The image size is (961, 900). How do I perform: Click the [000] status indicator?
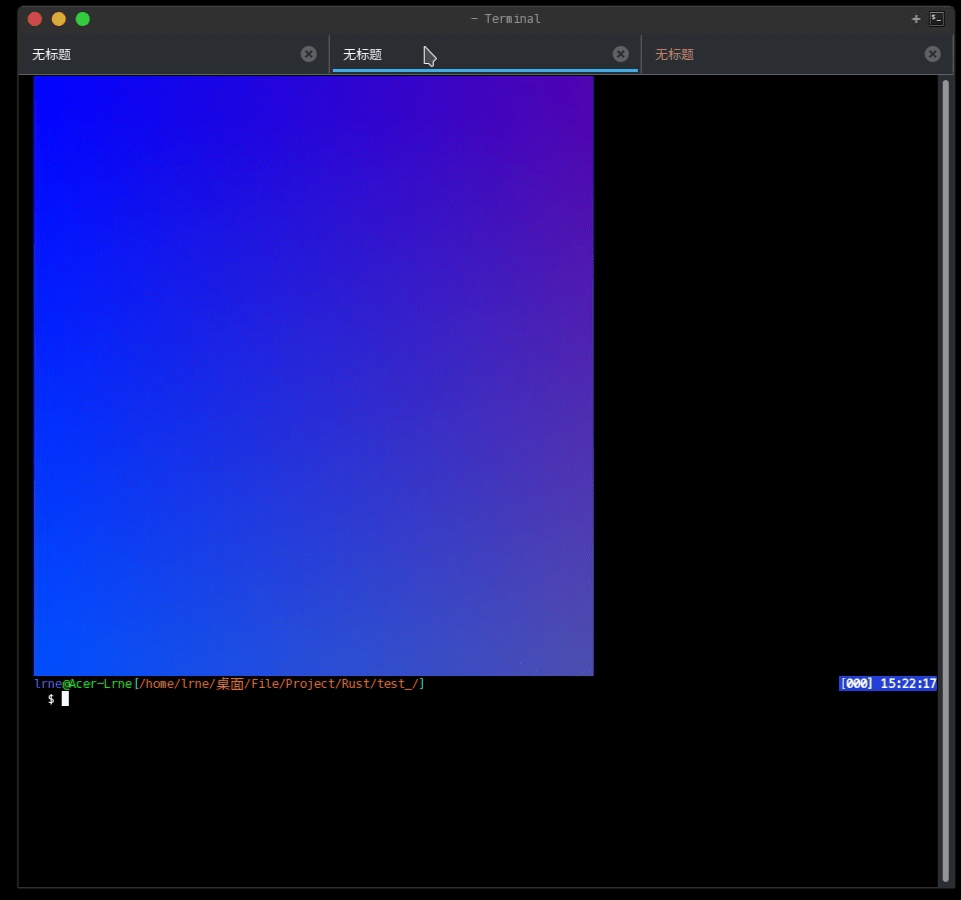point(855,683)
